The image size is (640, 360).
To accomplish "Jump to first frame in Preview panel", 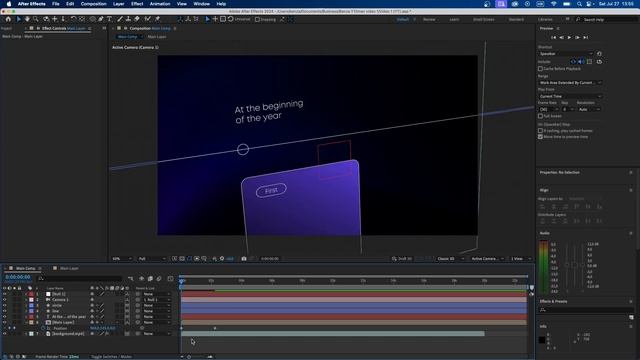I will [x=553, y=38].
